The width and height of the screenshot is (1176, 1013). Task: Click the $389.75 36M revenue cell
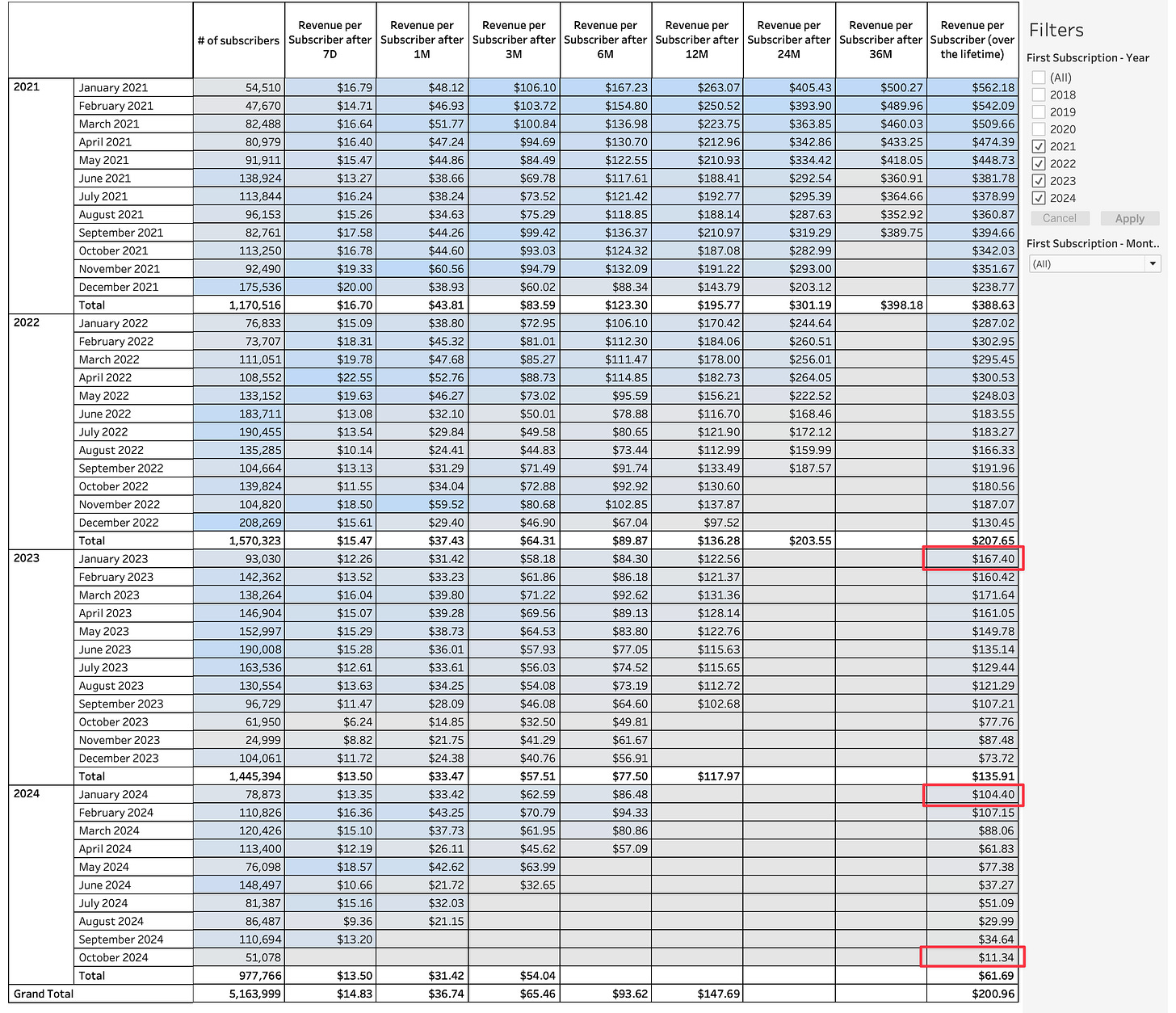[881, 233]
